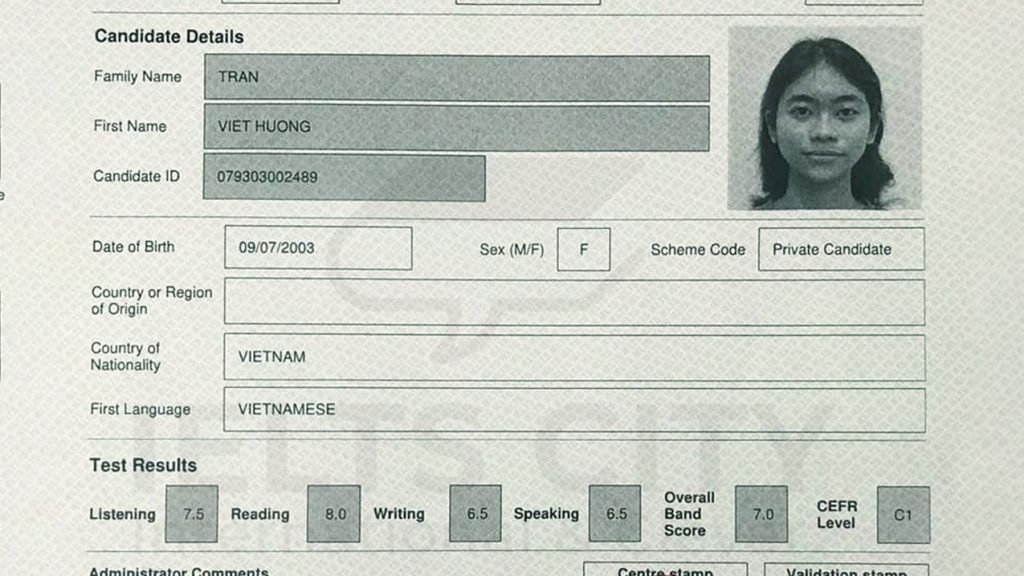Click the CEFR Level C1 box
The image size is (1024, 576).
pyautogui.click(x=901, y=513)
